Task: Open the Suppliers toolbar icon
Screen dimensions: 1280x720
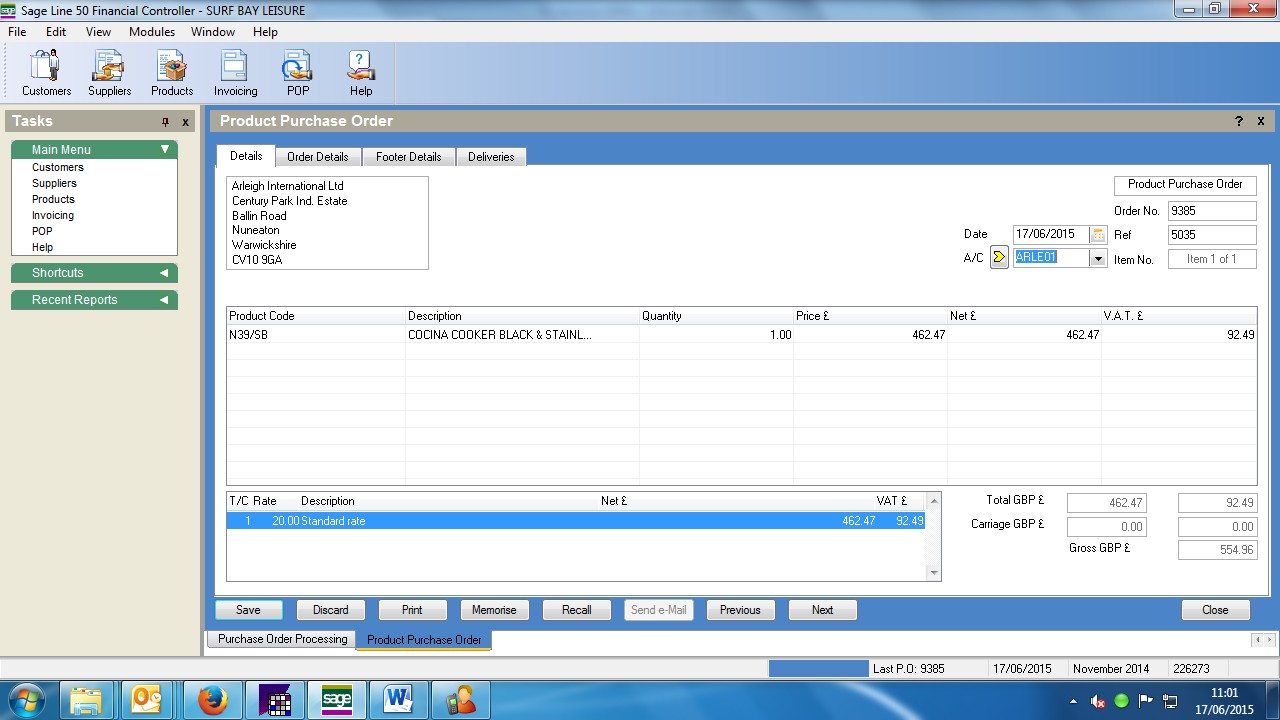Action: tap(109, 73)
